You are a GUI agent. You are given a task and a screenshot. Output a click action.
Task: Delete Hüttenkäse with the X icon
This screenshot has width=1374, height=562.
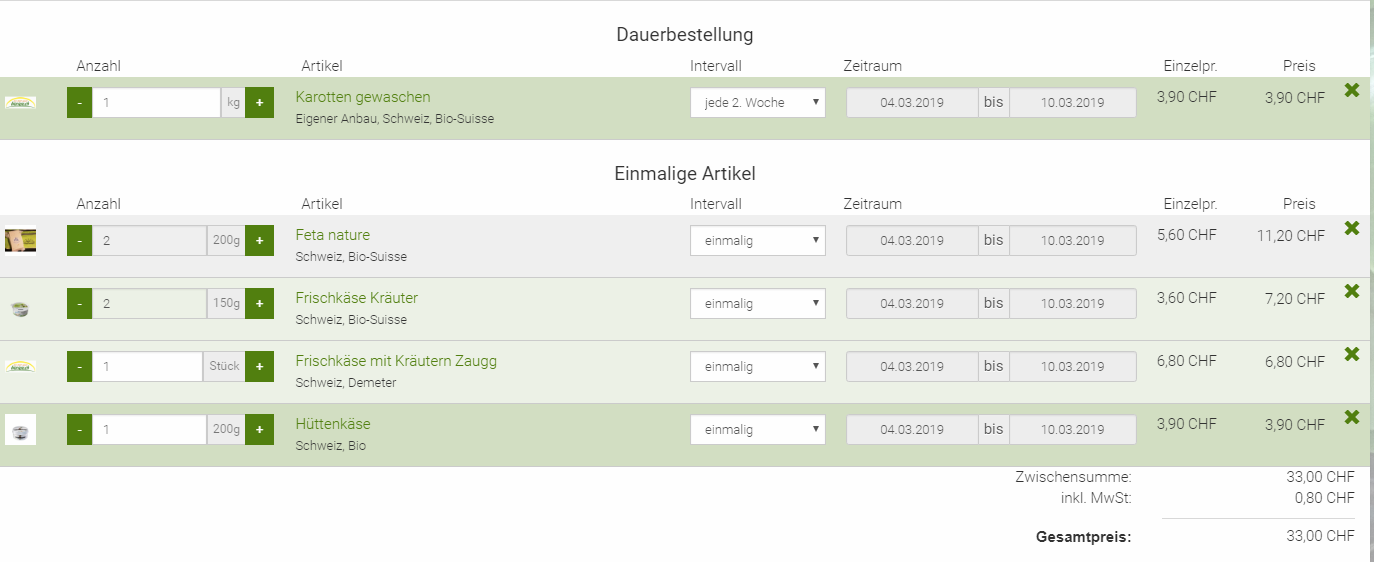click(x=1352, y=417)
